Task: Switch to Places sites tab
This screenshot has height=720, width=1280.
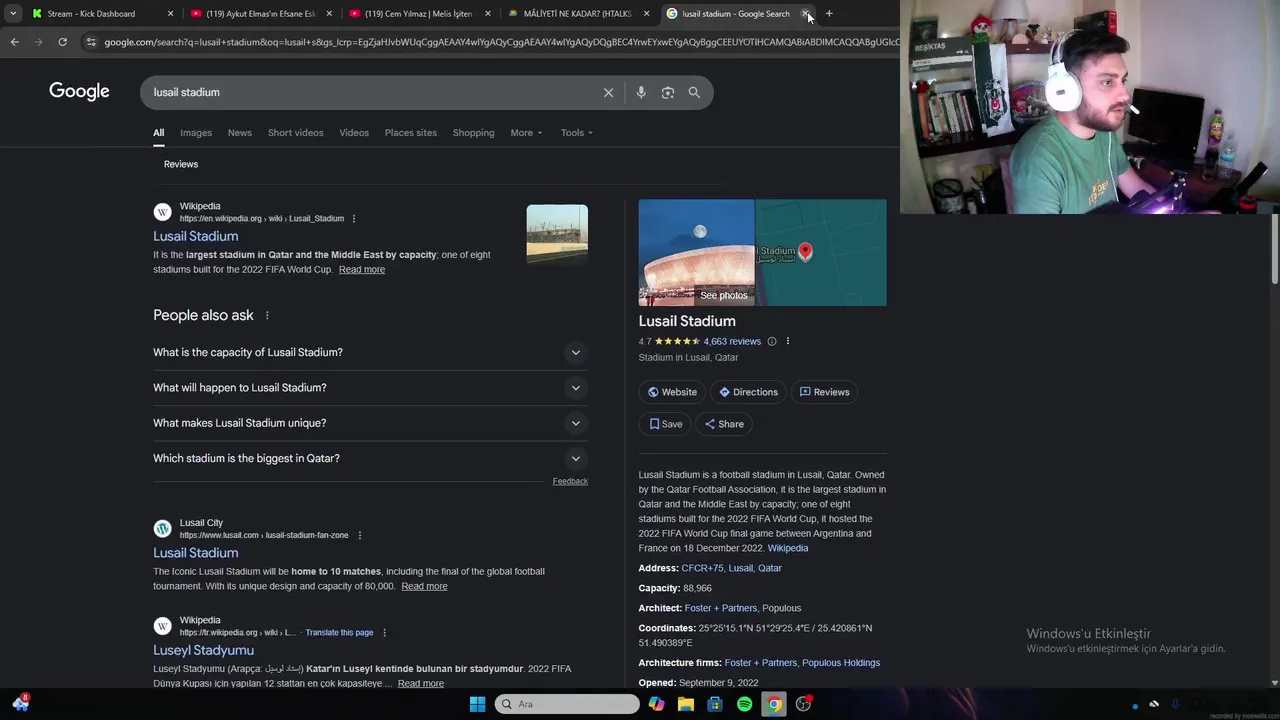Action: 411,133
